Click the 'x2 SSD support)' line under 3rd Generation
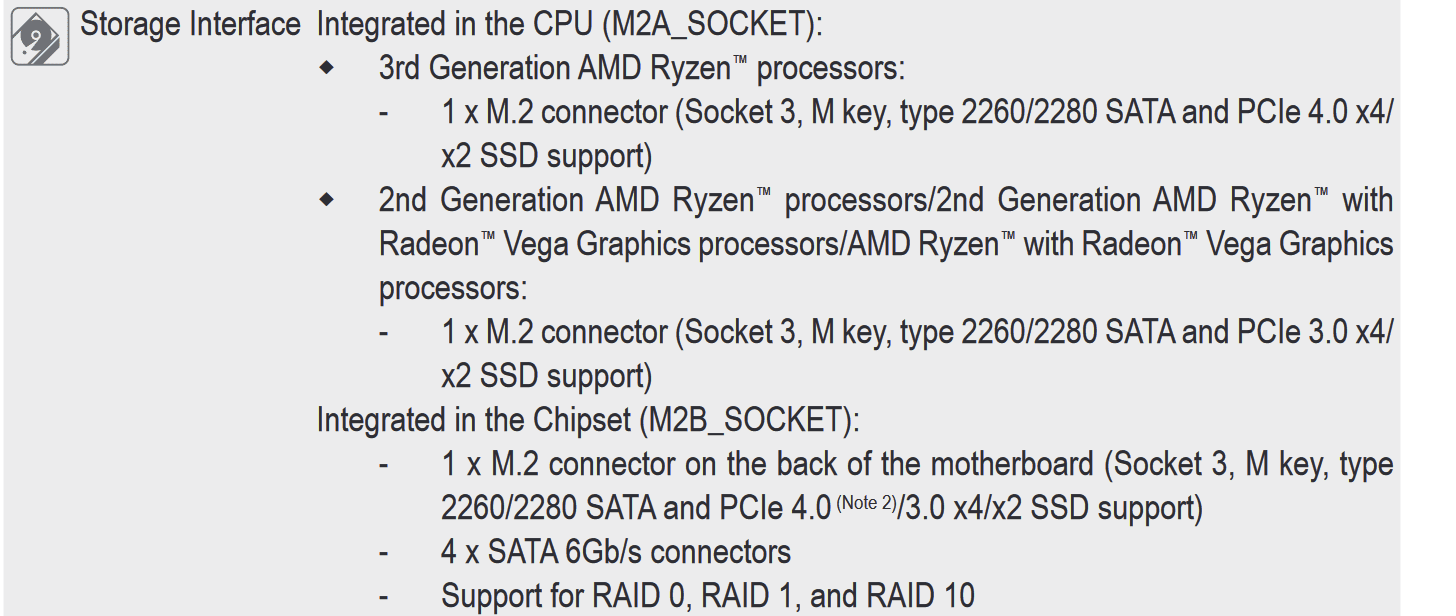Screen dimensions: 1456x616 point(547,156)
